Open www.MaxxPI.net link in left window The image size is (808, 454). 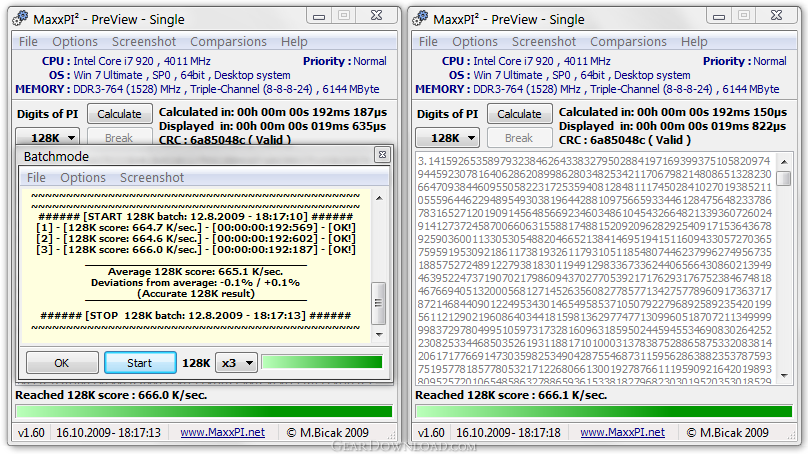tap(223, 432)
